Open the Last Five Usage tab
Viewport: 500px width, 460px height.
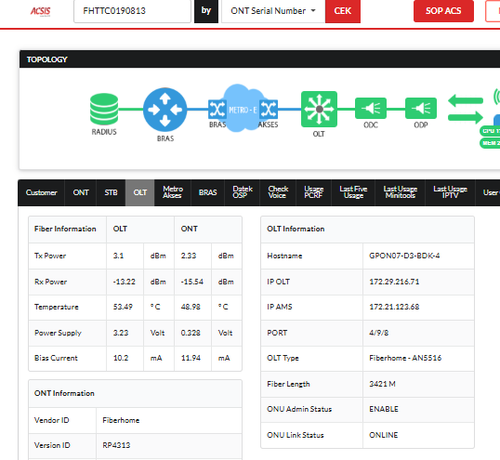[x=353, y=193]
